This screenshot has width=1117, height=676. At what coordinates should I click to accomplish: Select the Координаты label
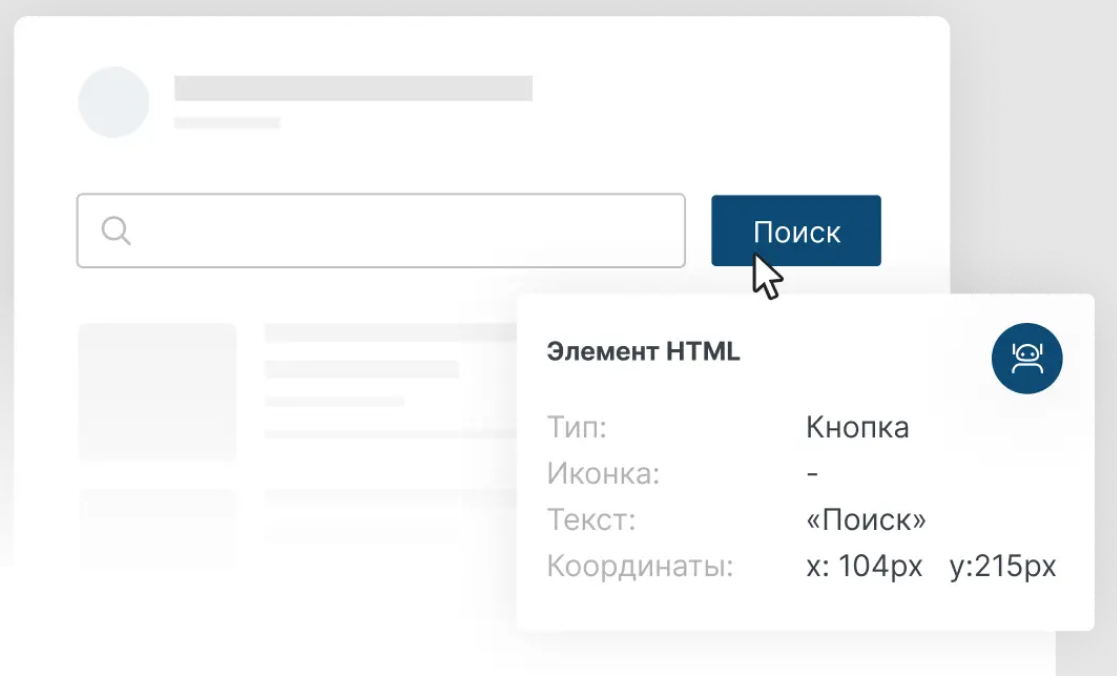[640, 567]
